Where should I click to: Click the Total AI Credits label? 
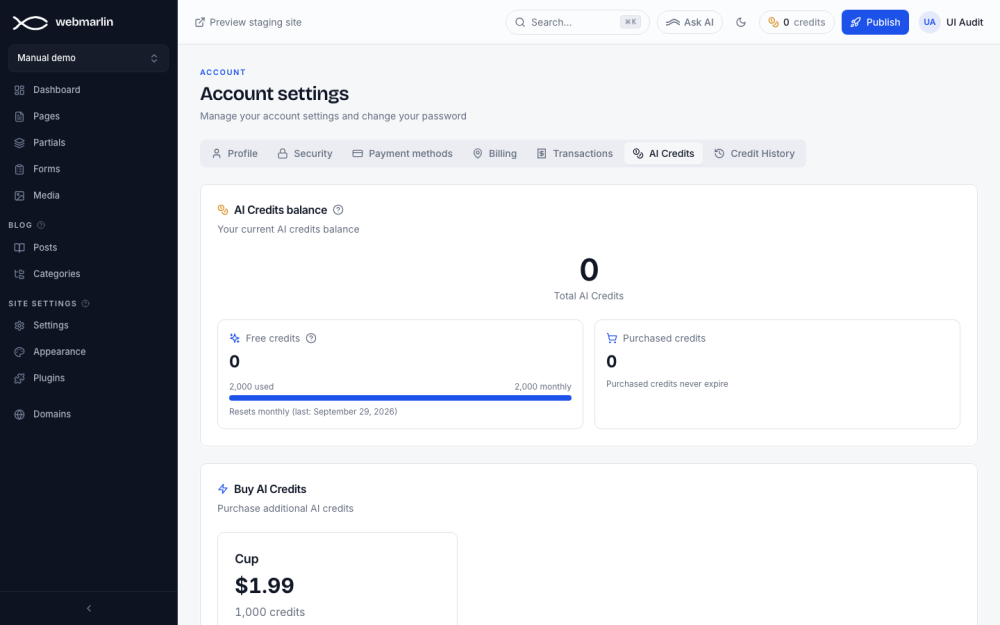589,296
